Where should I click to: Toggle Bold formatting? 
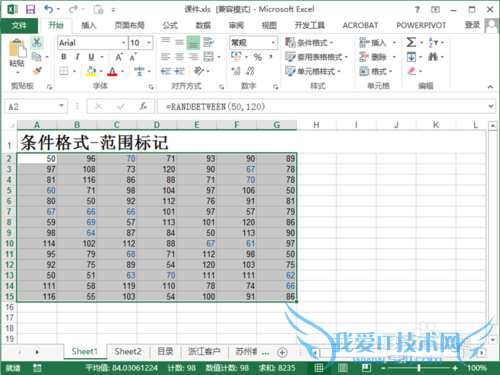click(64, 57)
